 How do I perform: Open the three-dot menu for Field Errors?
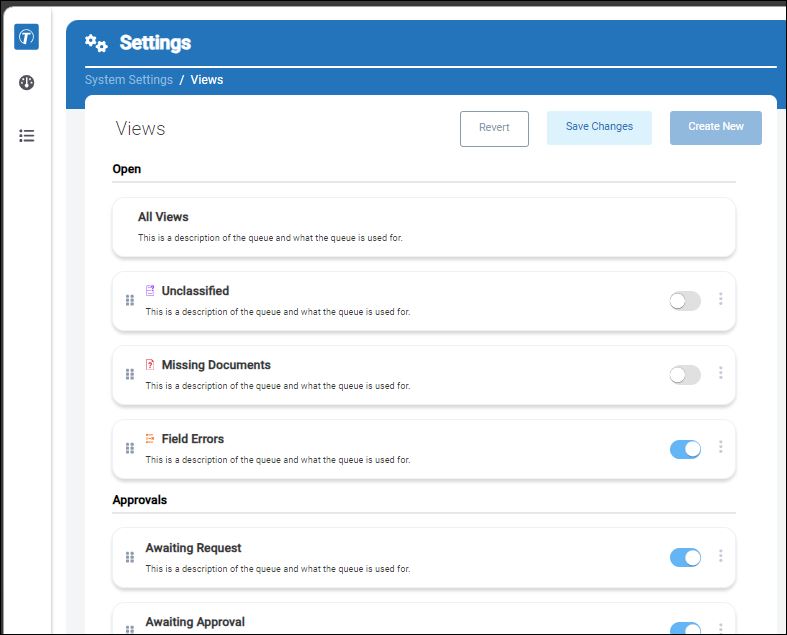[x=721, y=446]
